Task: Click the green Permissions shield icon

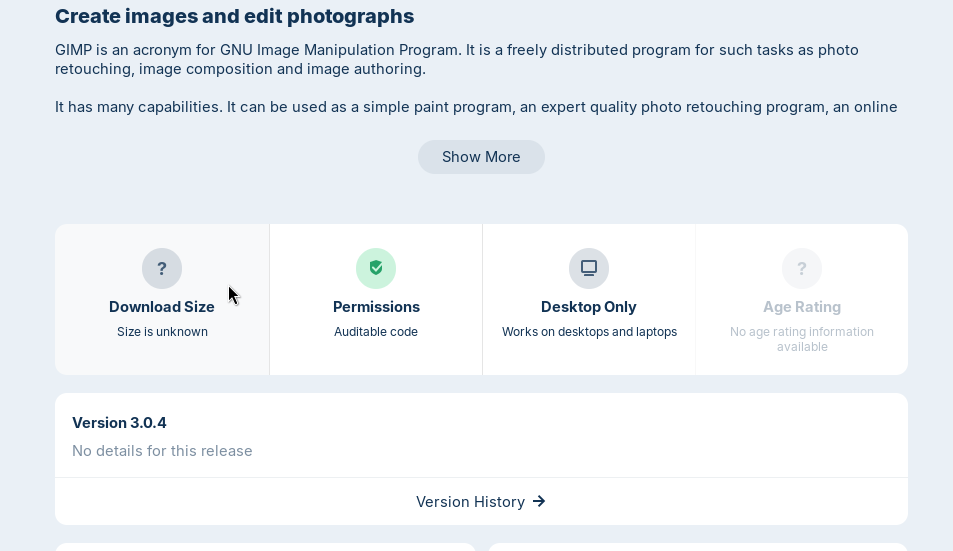Action: [376, 268]
